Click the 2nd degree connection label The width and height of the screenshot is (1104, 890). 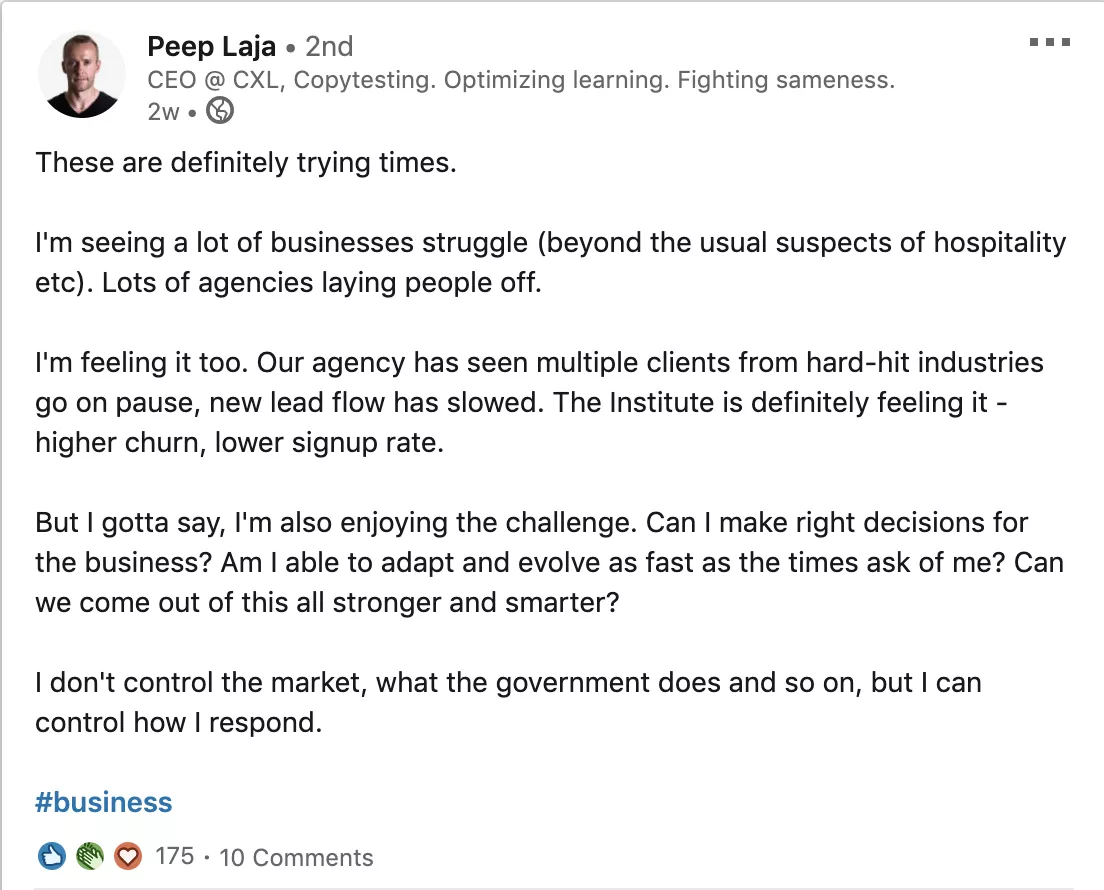pyautogui.click(x=329, y=46)
